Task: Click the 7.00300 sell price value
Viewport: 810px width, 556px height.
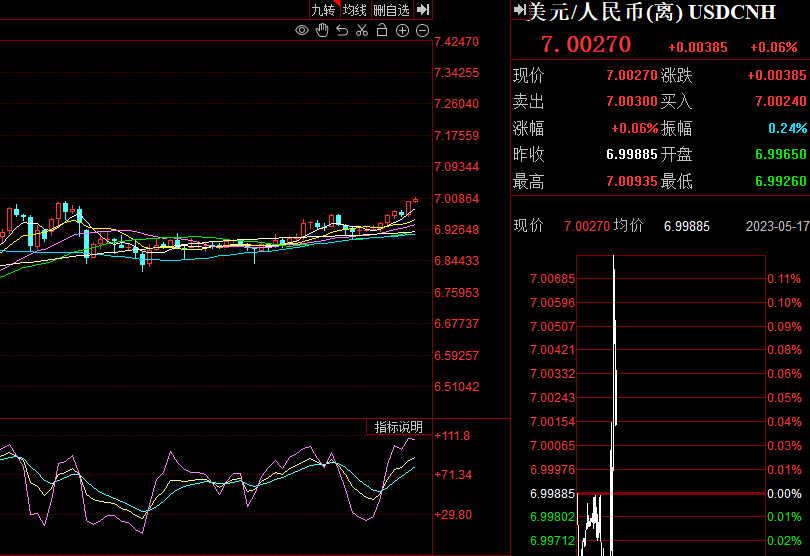Action: pyautogui.click(x=631, y=101)
